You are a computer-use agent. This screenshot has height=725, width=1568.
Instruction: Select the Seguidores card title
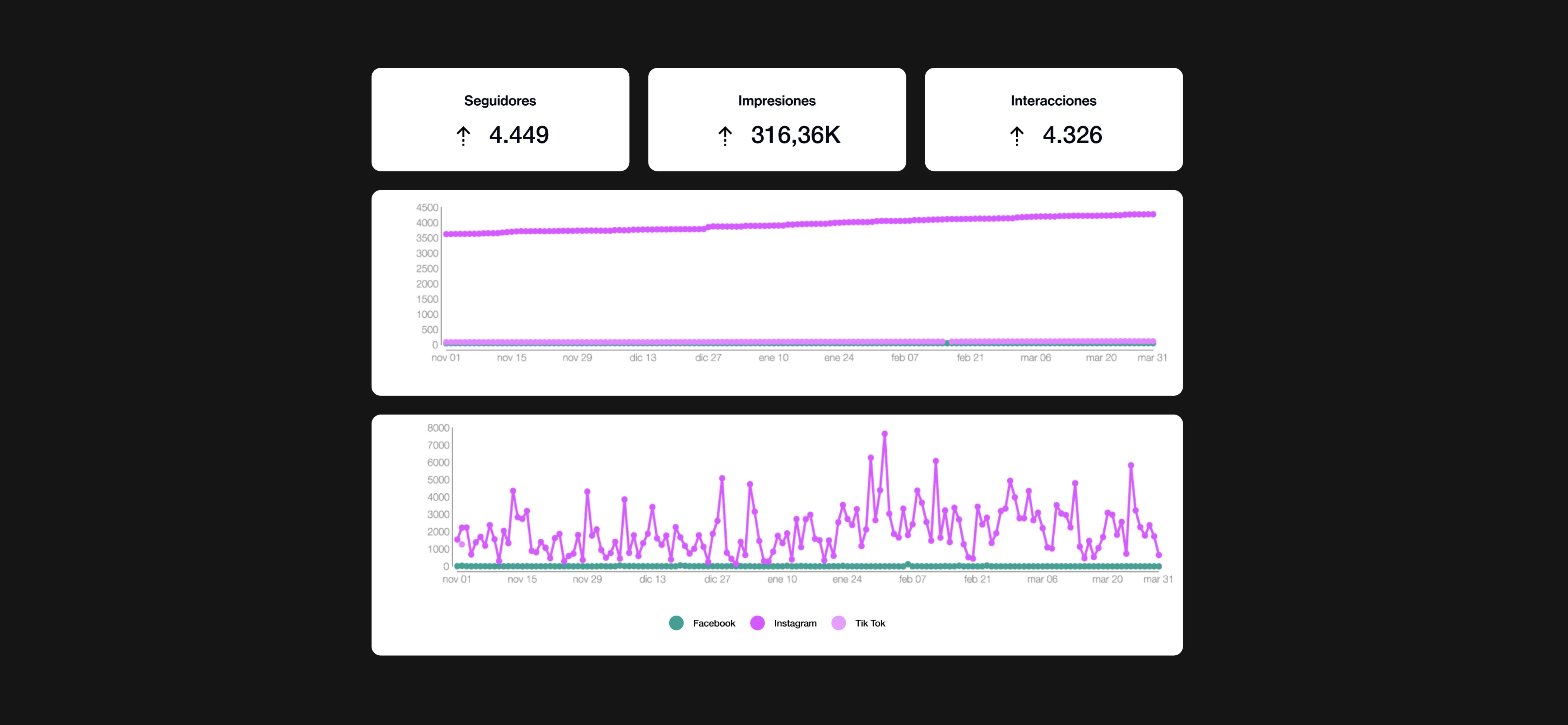pos(500,101)
